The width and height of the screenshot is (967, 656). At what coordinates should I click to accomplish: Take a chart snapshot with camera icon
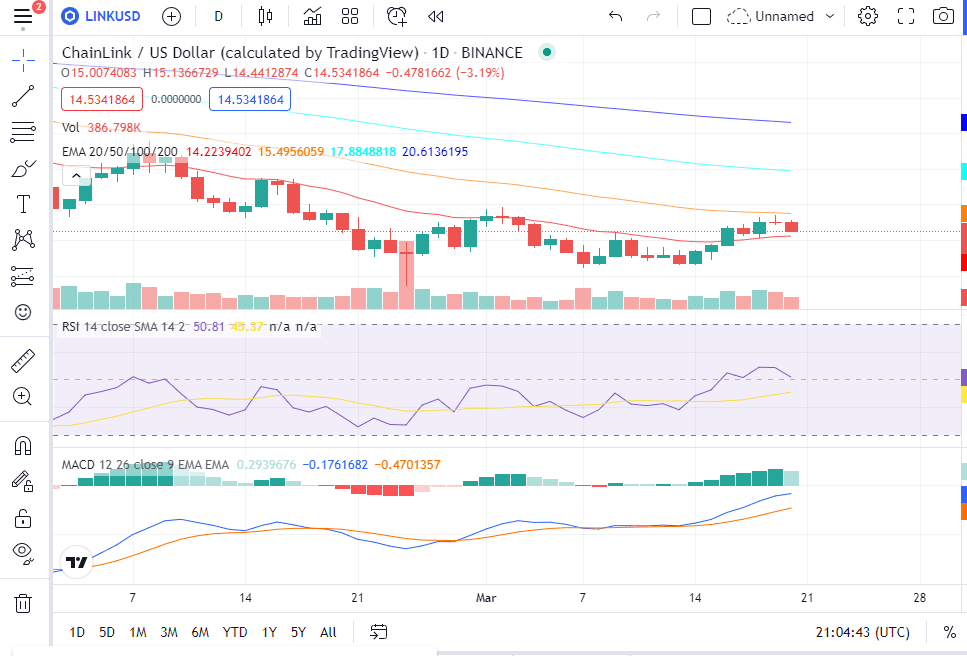(x=943, y=17)
